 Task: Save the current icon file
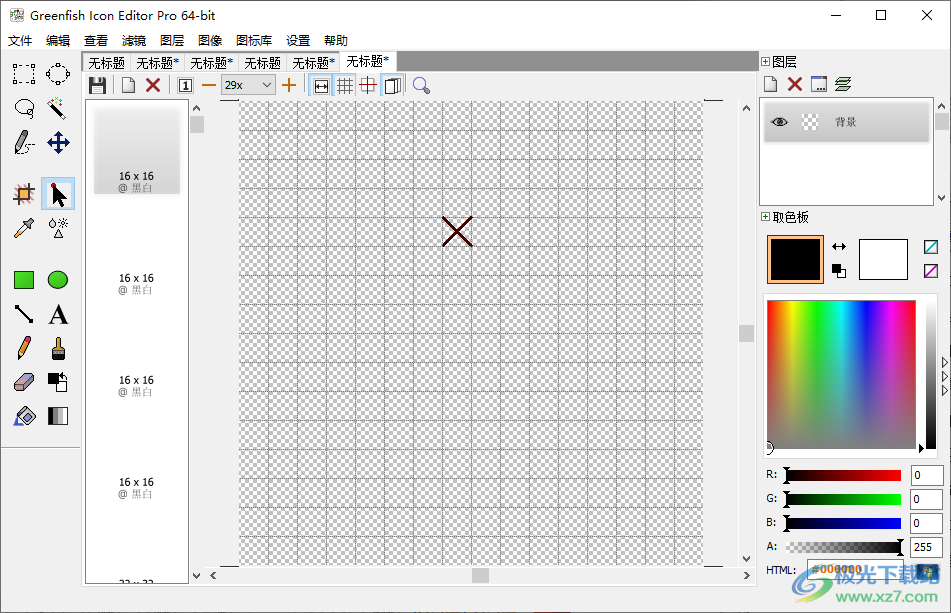tap(97, 85)
